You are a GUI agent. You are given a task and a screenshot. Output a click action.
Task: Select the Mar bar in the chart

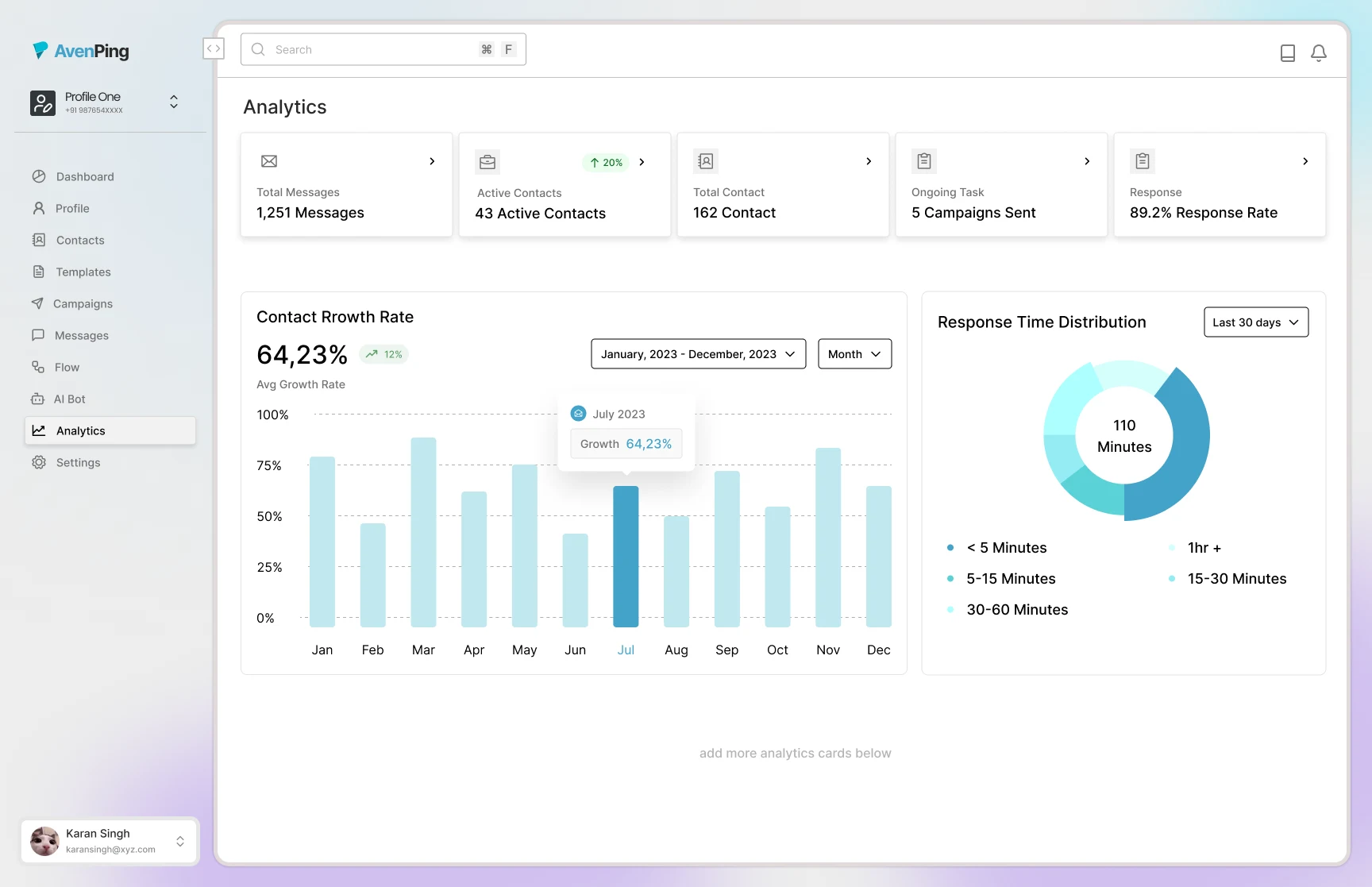423,532
